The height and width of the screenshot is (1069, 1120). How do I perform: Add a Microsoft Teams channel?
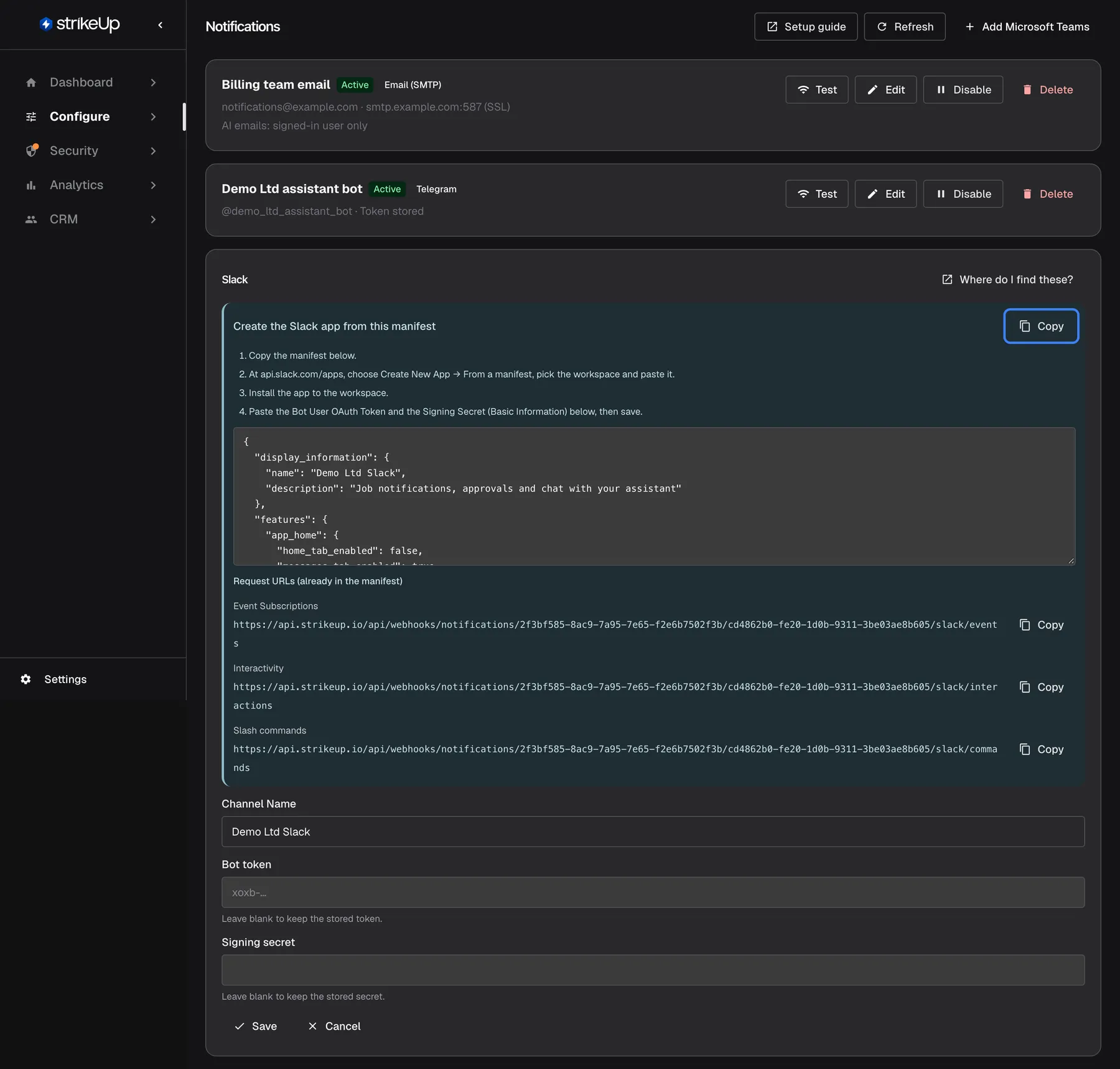click(1027, 27)
